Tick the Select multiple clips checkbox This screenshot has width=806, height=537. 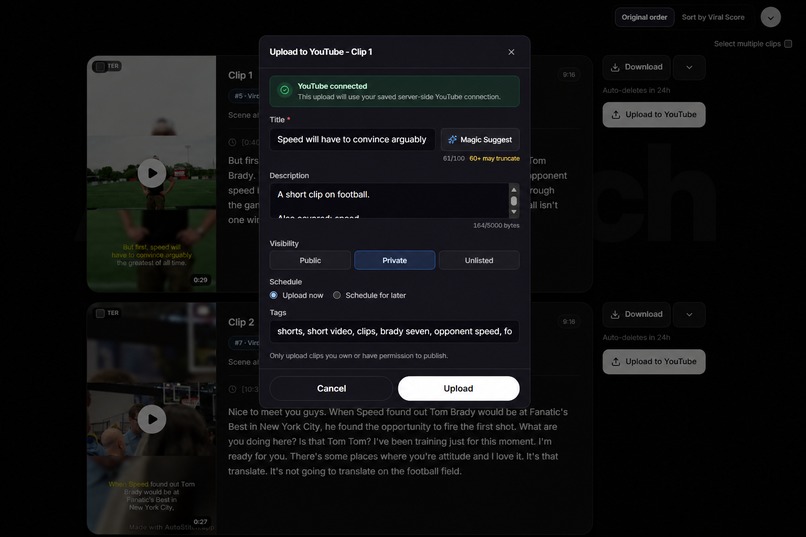(788, 44)
